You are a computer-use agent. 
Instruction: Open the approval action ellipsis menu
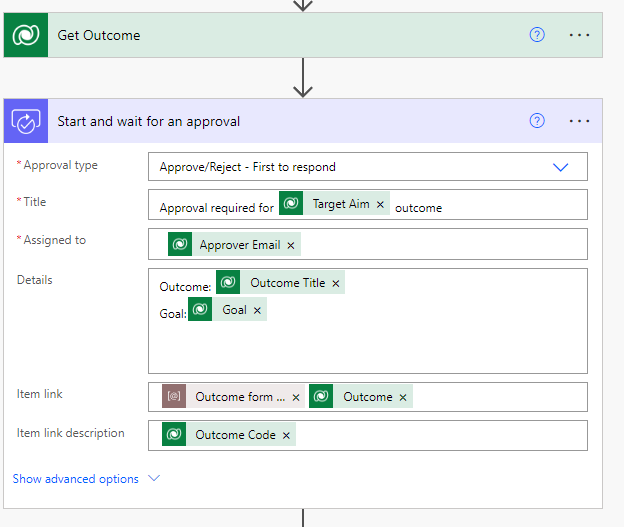(x=579, y=121)
